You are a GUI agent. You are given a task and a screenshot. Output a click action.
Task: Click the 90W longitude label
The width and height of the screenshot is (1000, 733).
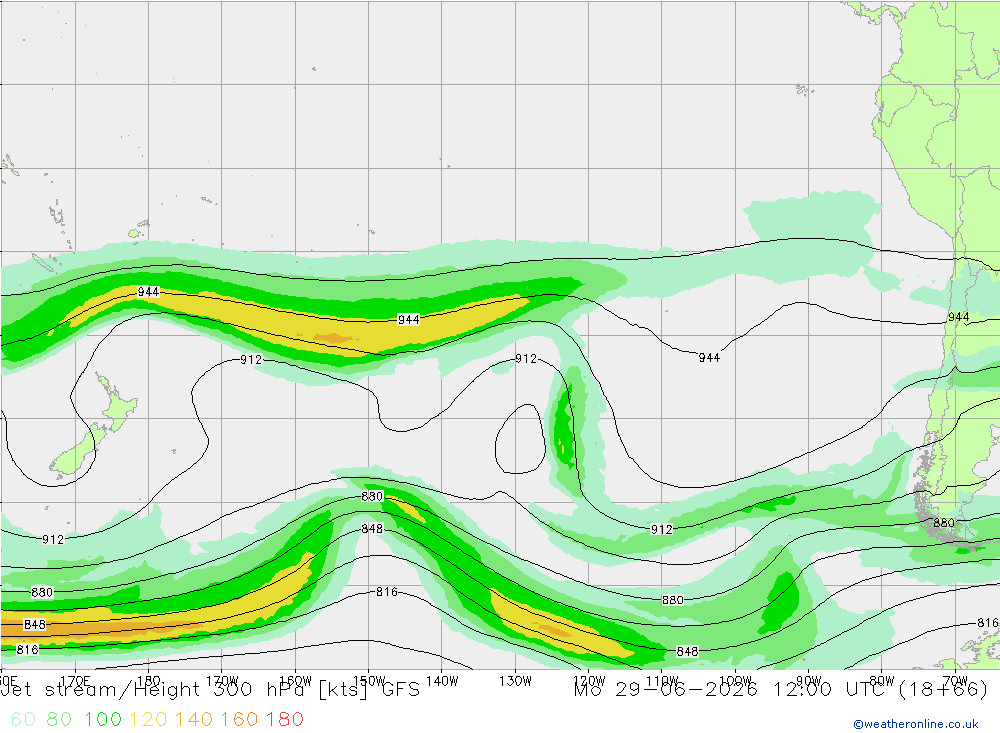click(809, 681)
